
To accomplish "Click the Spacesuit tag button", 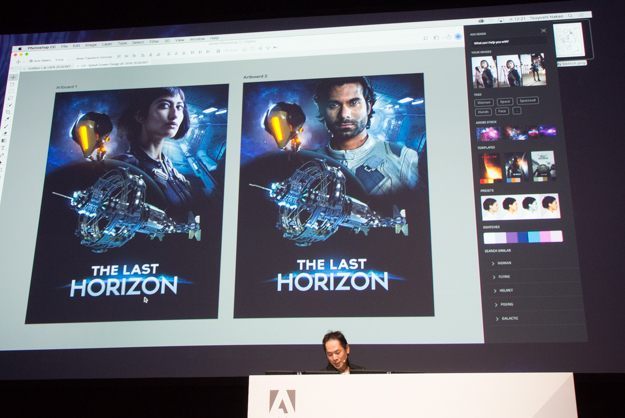I will click(528, 101).
